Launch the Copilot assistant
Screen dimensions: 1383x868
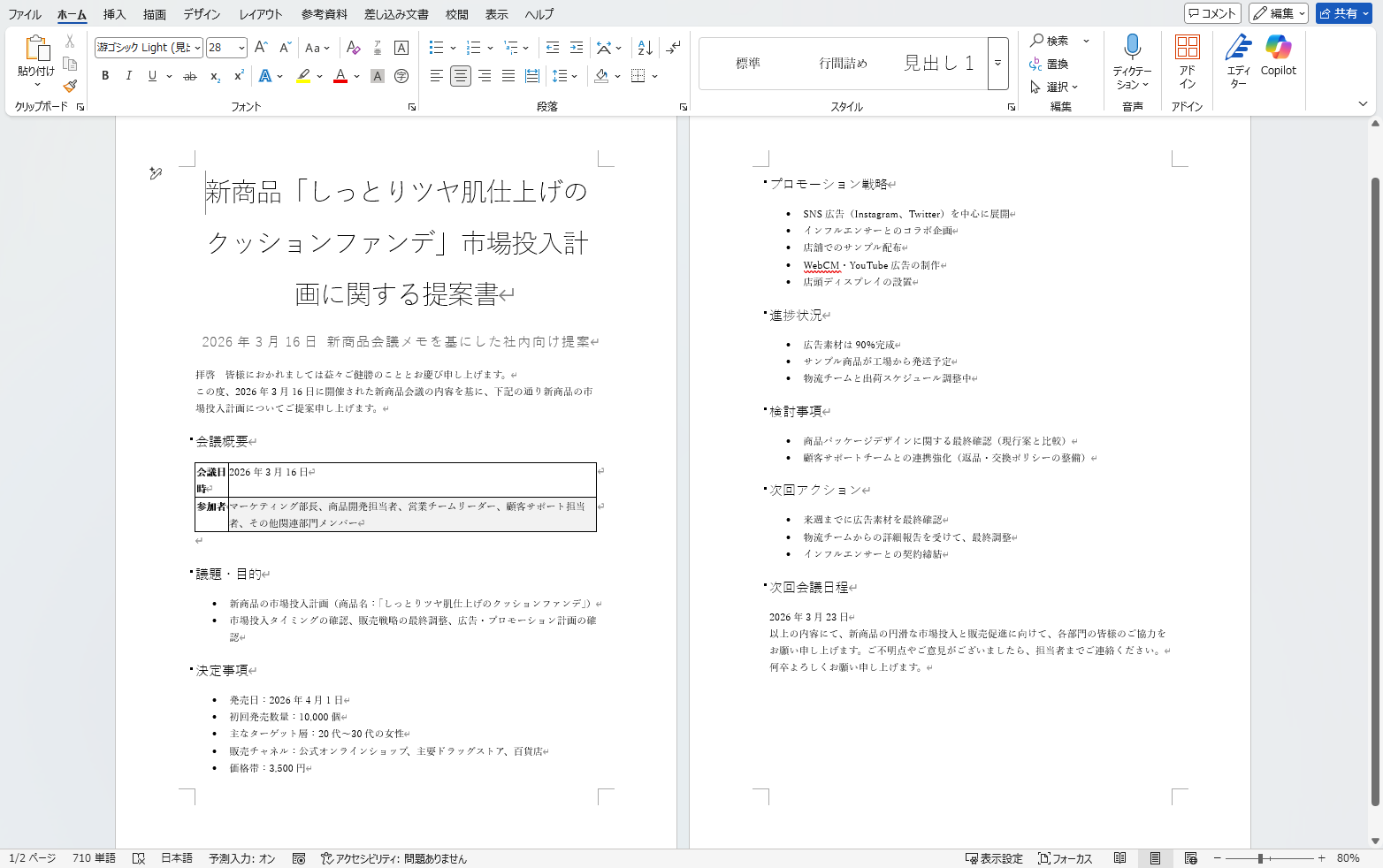[1278, 57]
